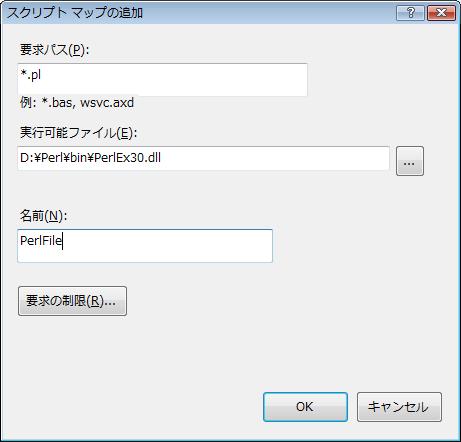This screenshot has height=442, width=461.
Task: Select the 実行可能ファイル(E): label
Action: [79, 133]
